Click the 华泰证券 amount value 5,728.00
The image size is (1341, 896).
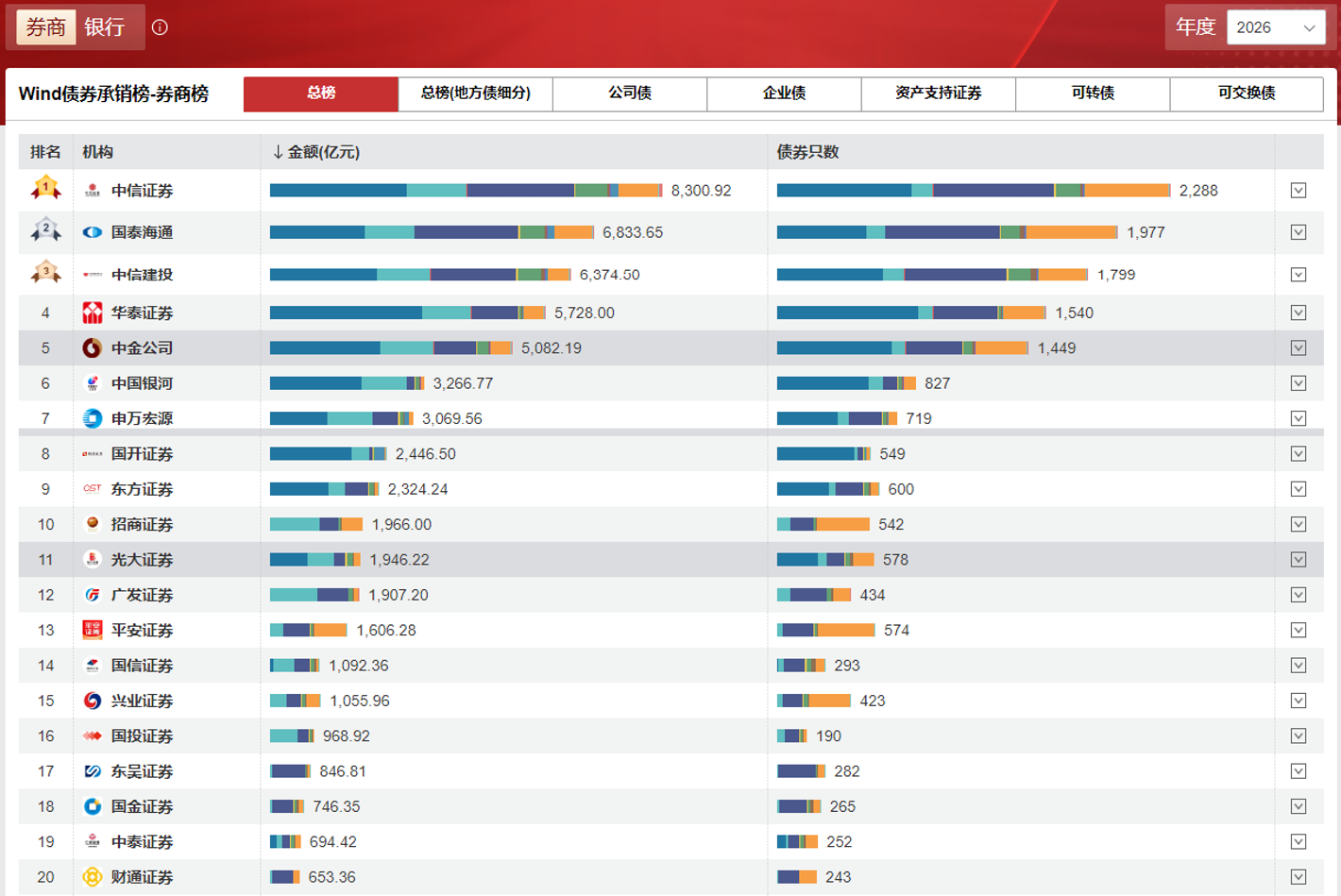585,313
